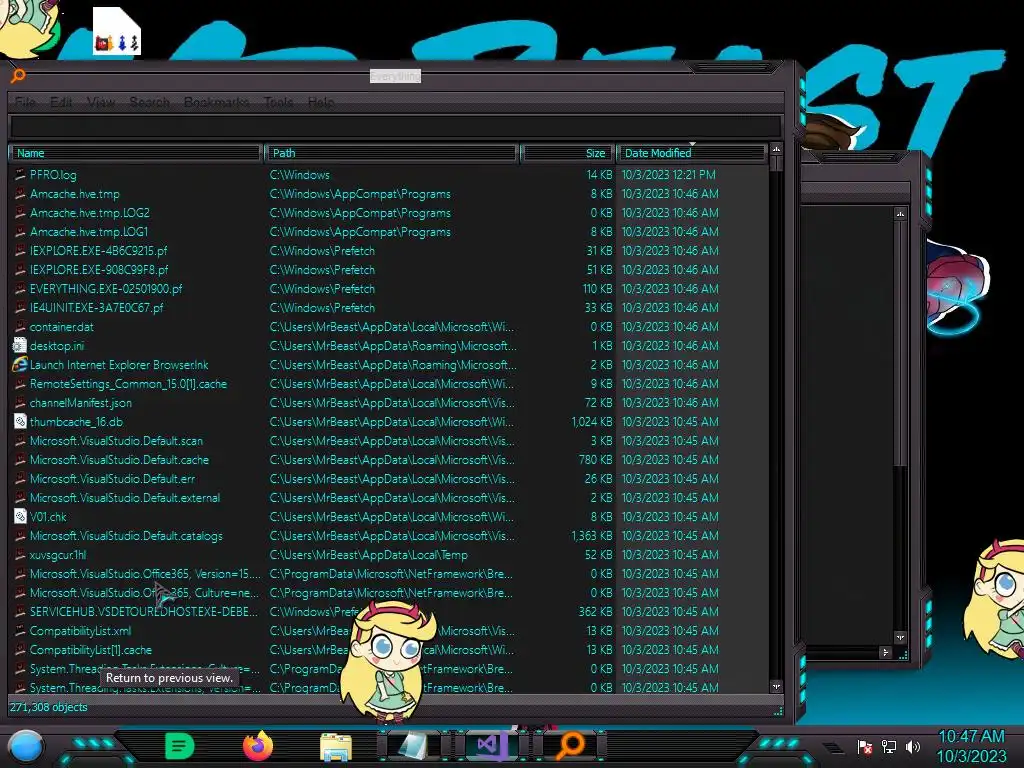Select Microsoft.VisualStudio.Default.cache
Image resolution: width=1024 pixels, height=768 pixels.
[x=120, y=459]
